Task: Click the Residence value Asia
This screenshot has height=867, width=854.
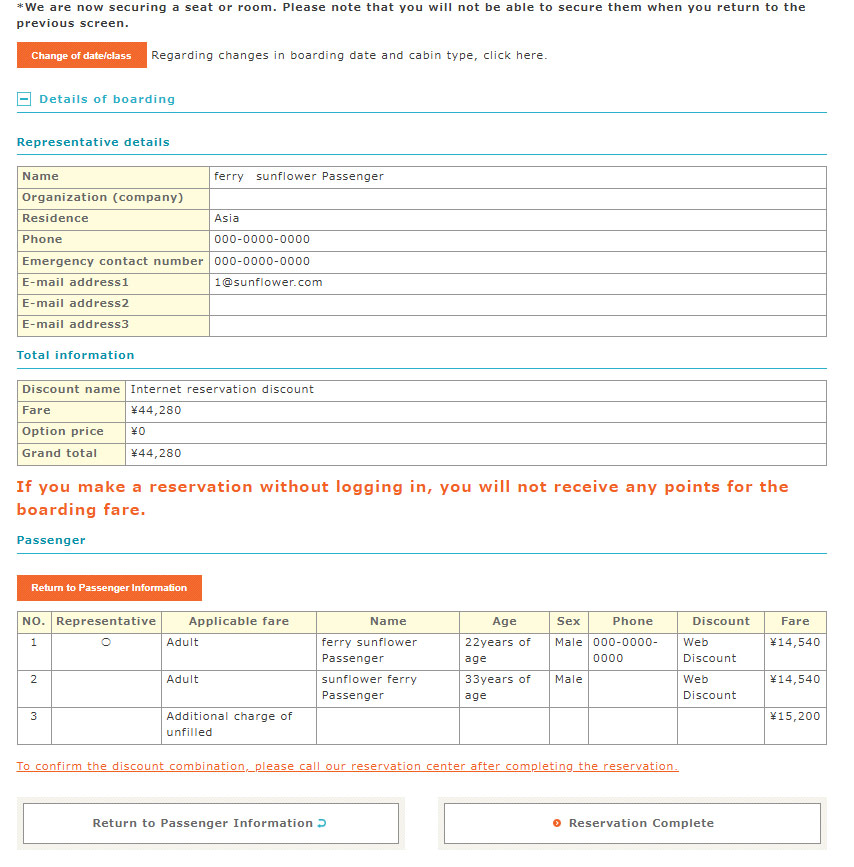Action: 227,218
